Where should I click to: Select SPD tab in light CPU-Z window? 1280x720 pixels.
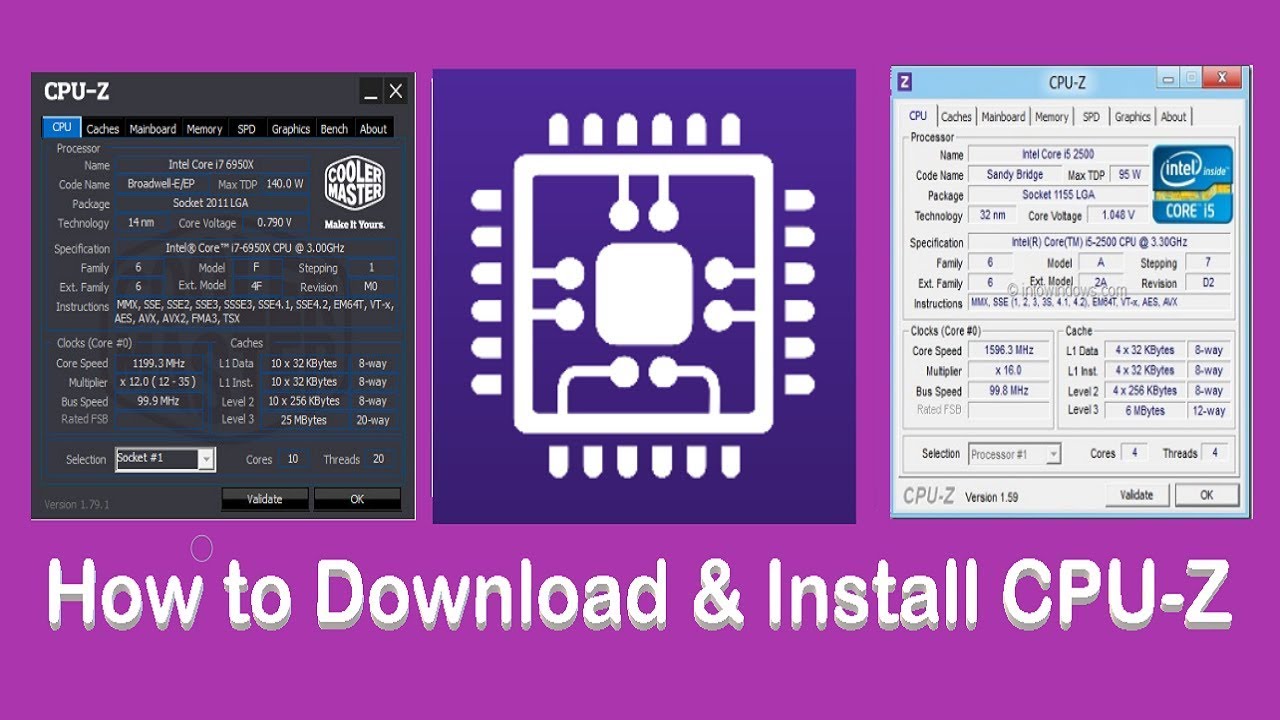point(1091,117)
